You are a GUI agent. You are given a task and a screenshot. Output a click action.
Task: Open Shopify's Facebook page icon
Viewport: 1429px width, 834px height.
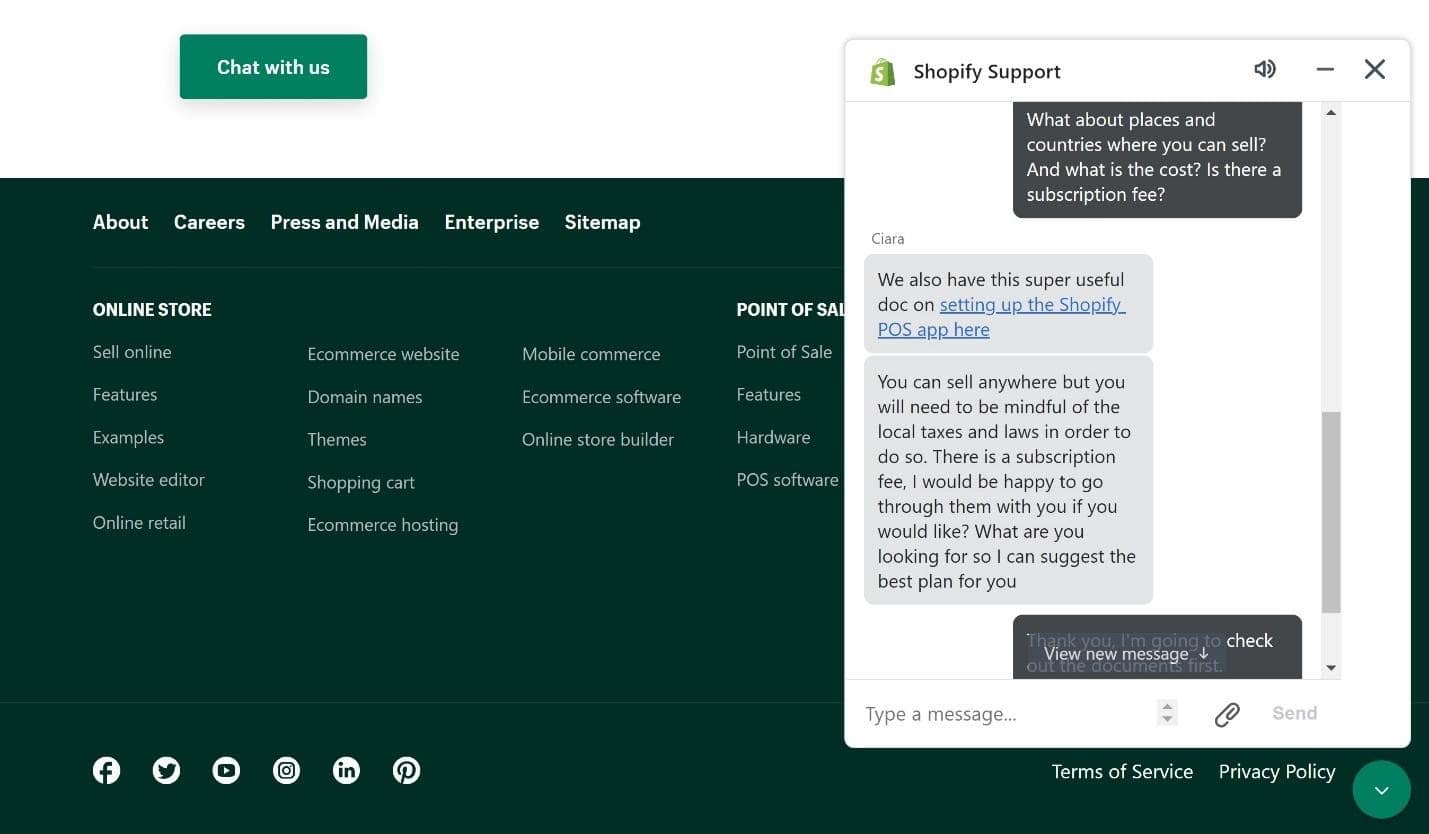106,770
